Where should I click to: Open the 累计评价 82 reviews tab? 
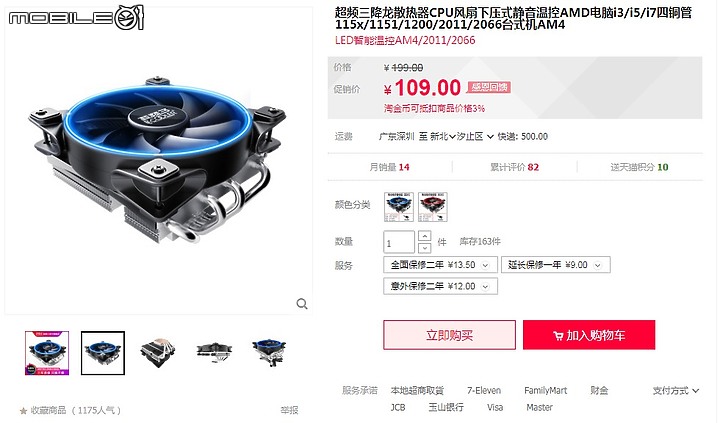[x=514, y=167]
